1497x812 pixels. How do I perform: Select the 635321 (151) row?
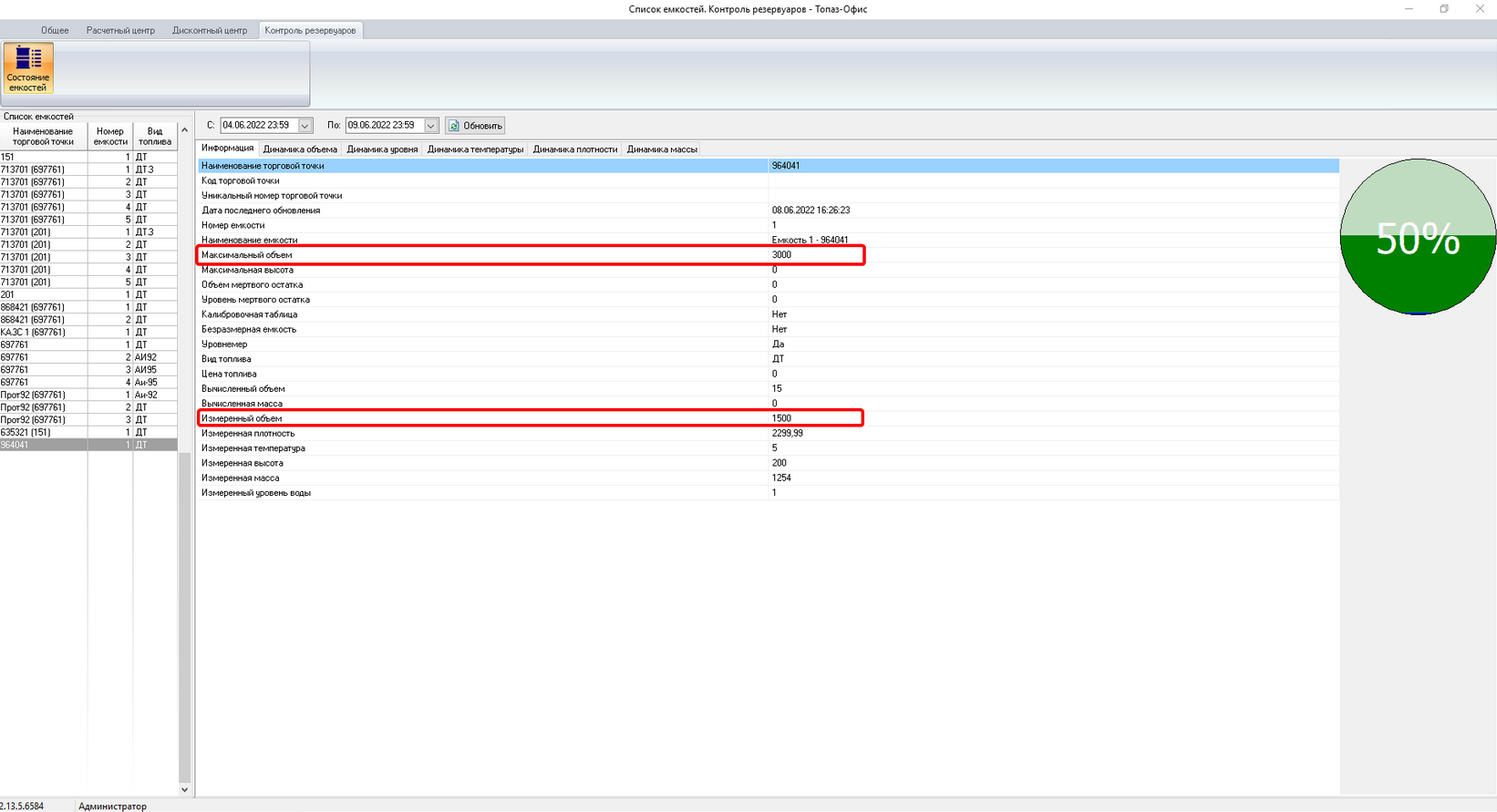click(88, 433)
